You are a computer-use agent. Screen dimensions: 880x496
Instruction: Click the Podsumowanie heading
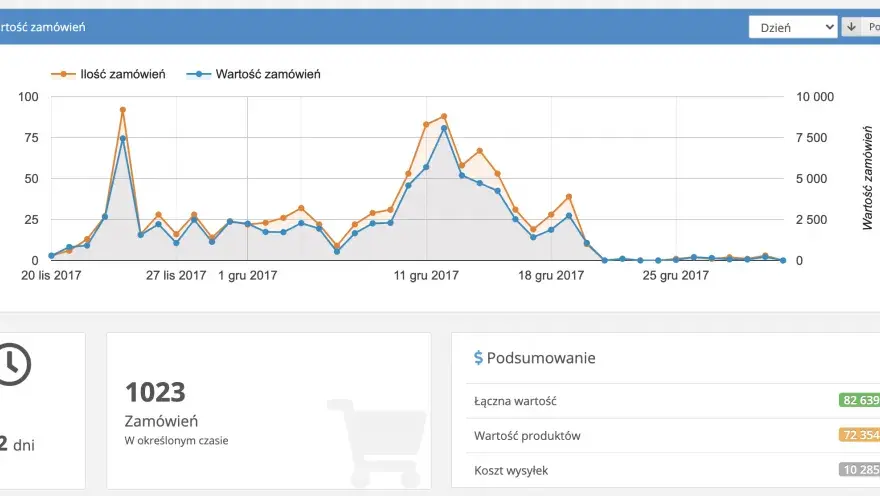click(541, 358)
